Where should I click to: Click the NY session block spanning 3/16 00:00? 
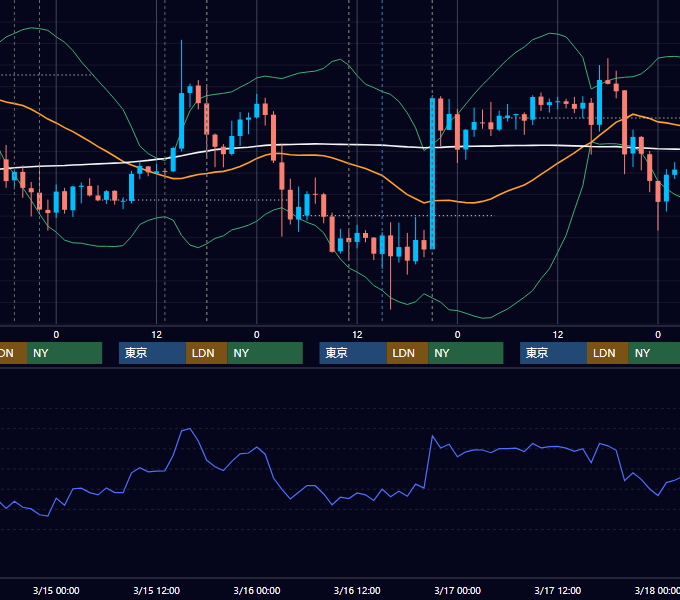pos(265,353)
